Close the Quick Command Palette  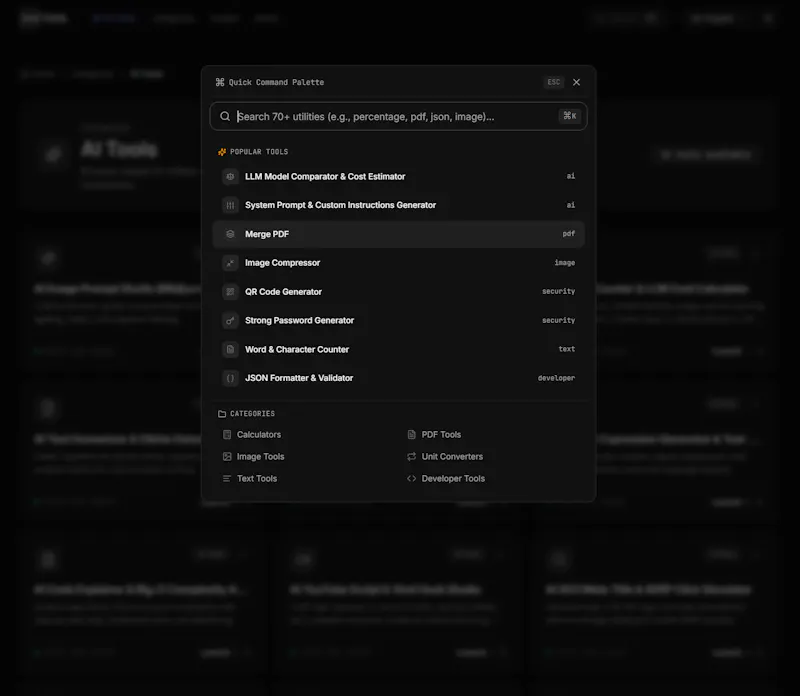click(577, 82)
